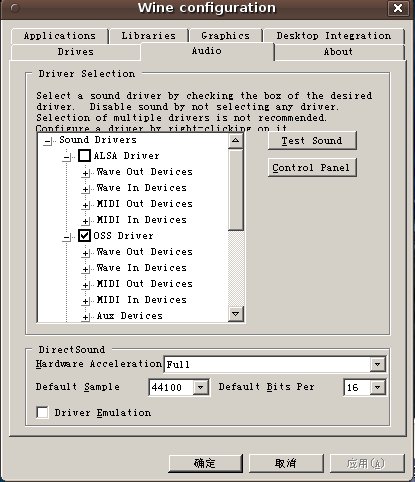The width and height of the screenshot is (415, 482).
Task: Select Aux Devices label in tree
Action: [x=130, y=316]
